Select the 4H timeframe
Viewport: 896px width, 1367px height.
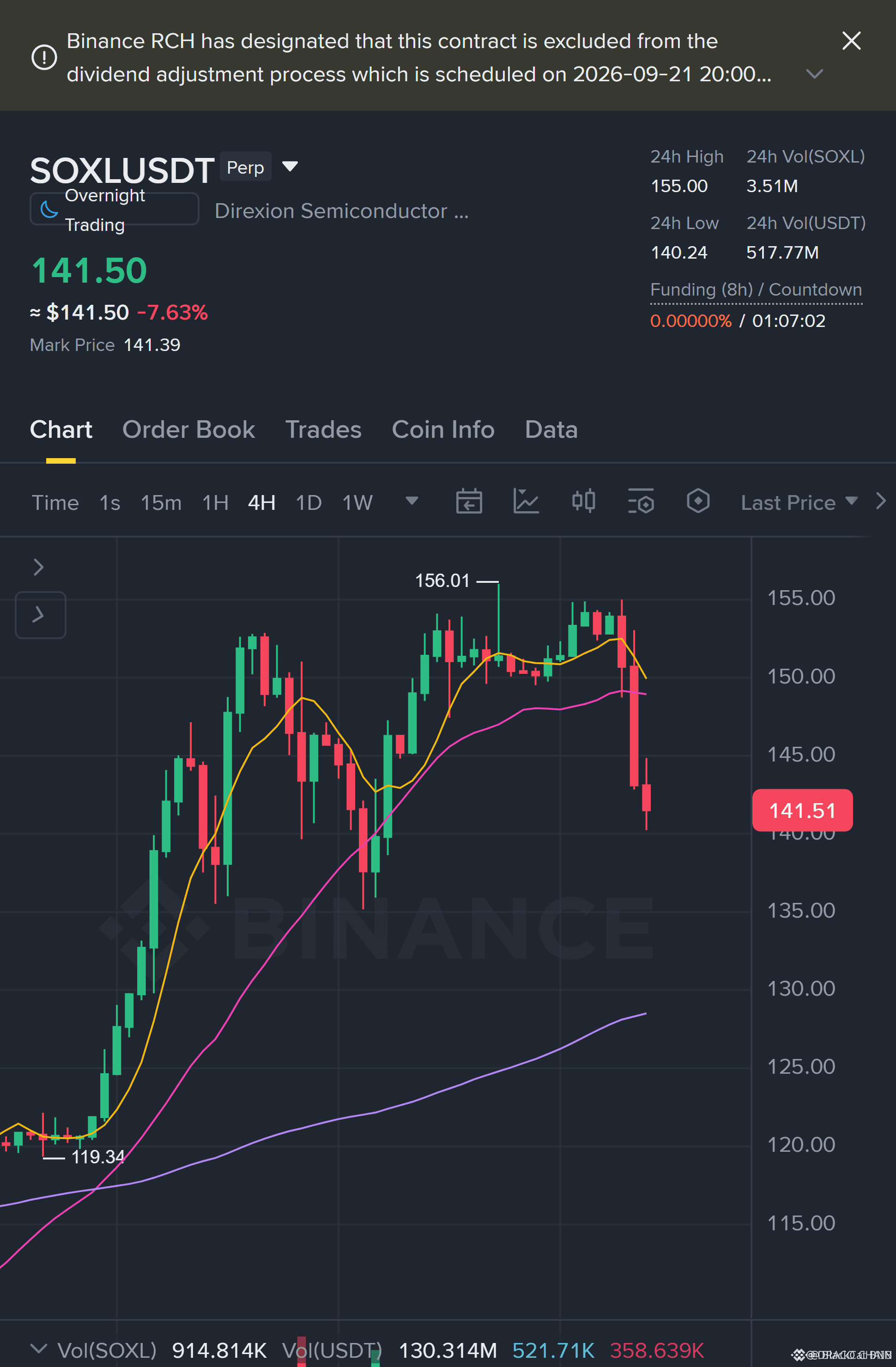[261, 502]
